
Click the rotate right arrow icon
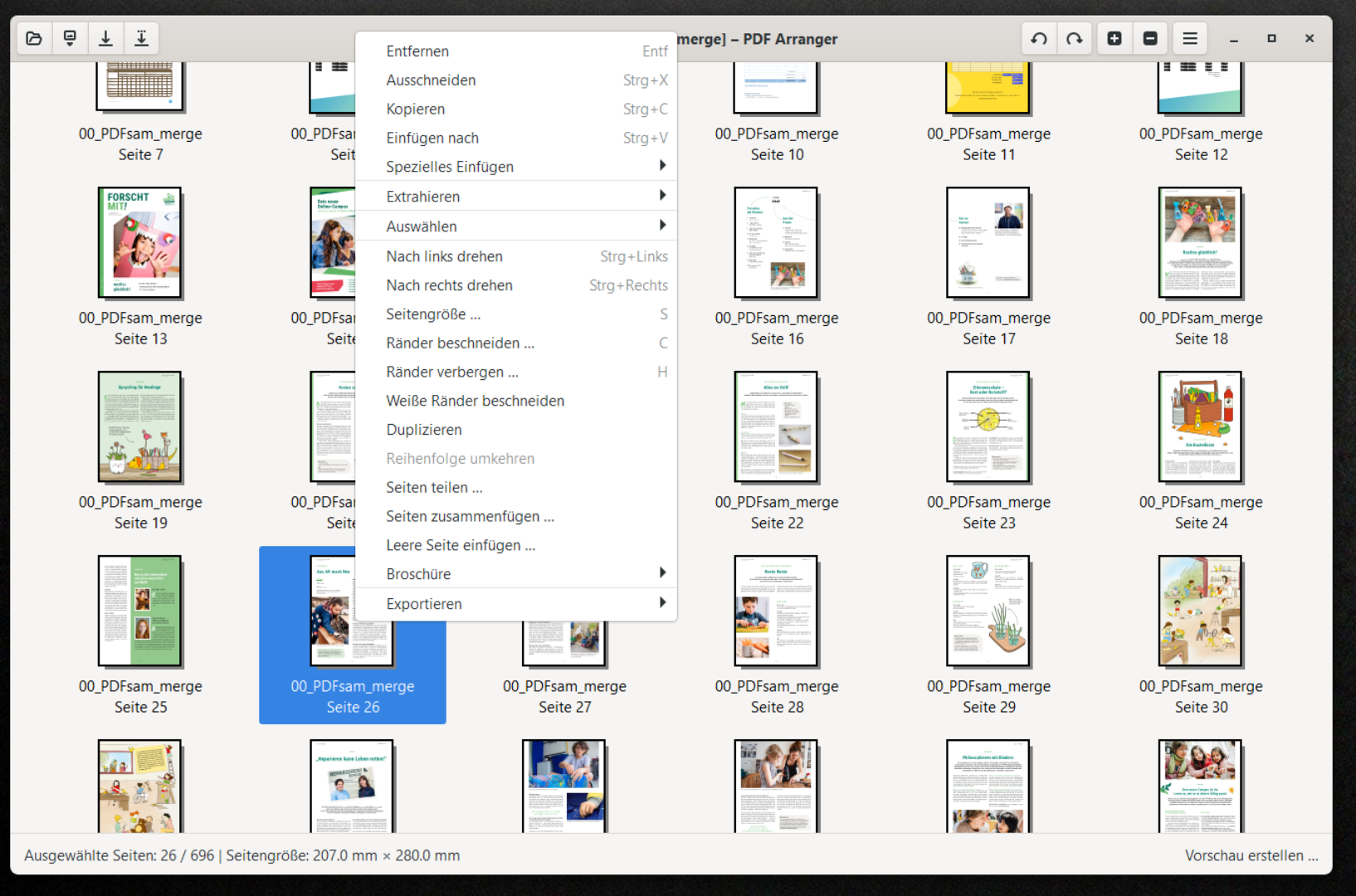point(1075,38)
